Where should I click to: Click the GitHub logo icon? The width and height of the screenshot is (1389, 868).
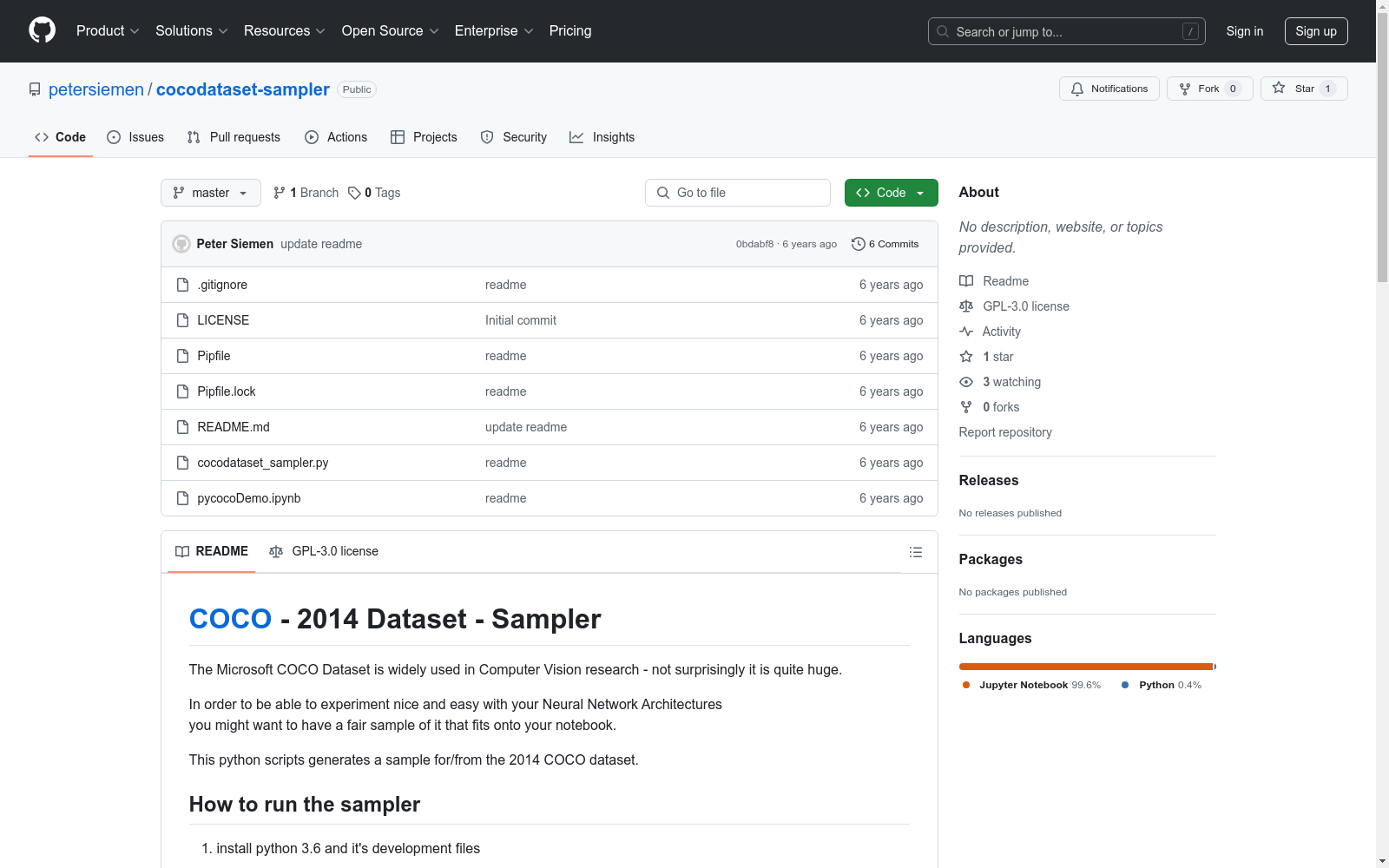(x=42, y=30)
